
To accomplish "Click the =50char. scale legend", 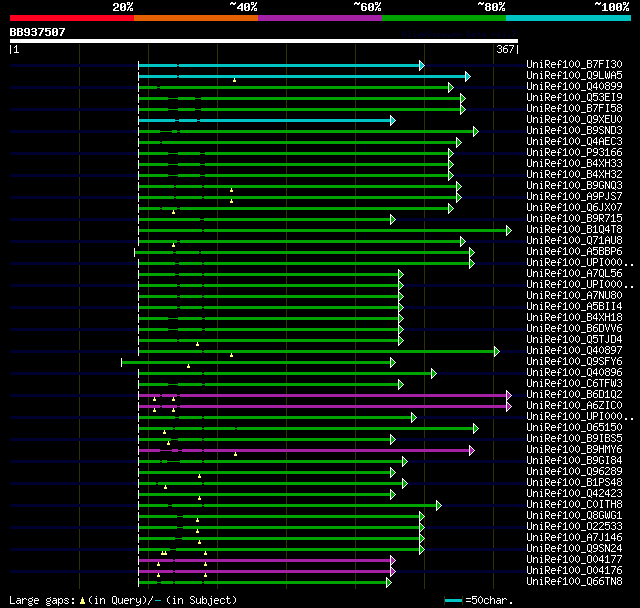I will click(478, 600).
